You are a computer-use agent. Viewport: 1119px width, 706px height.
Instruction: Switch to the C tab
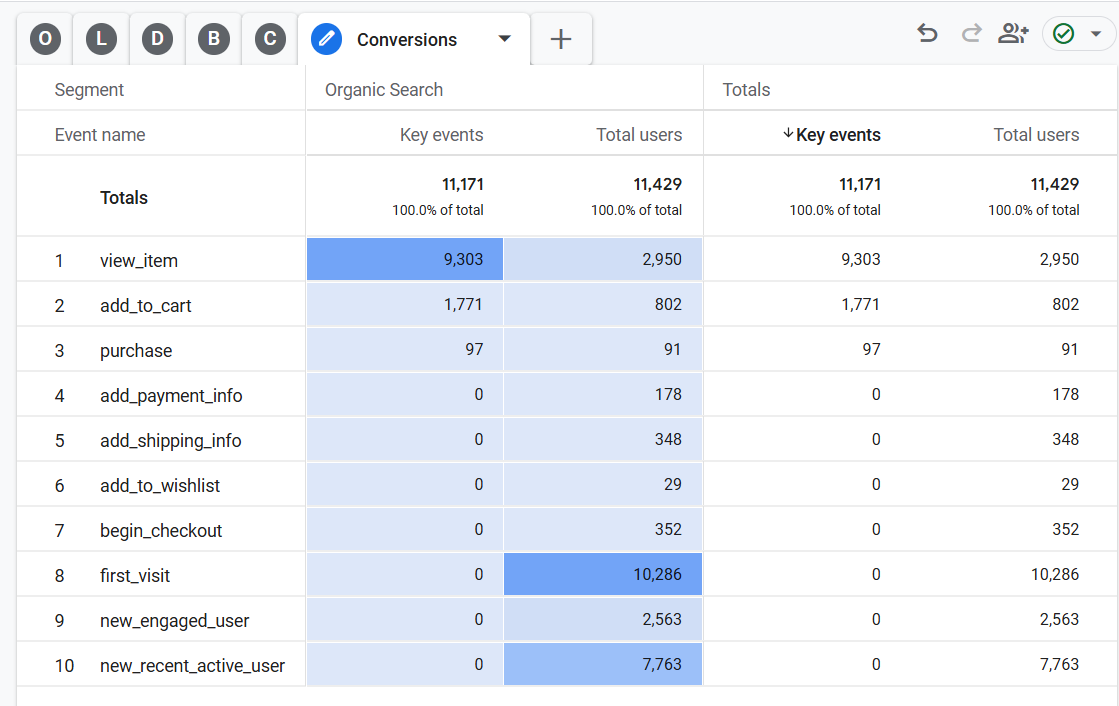270,39
